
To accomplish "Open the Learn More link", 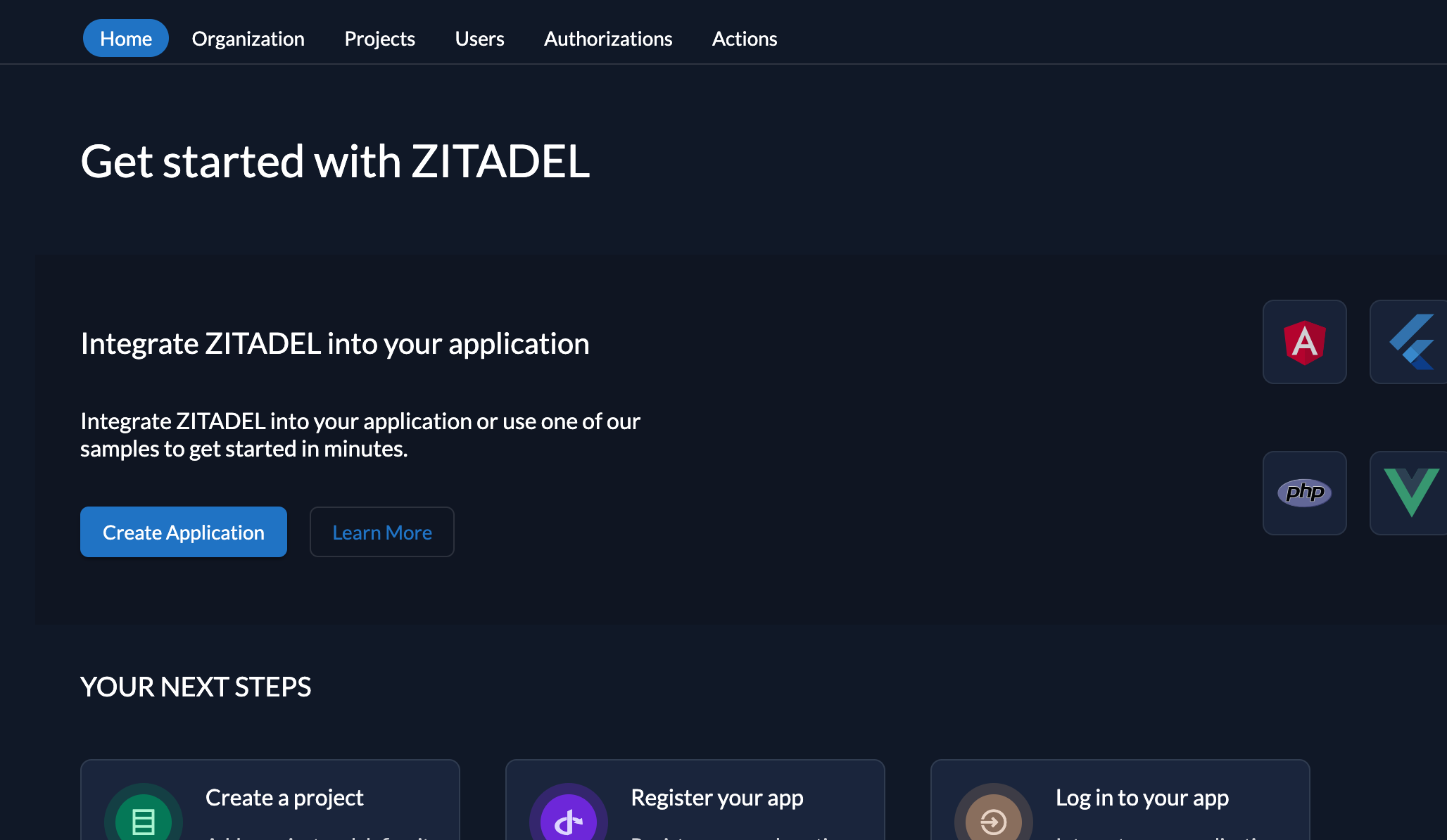I will 381,532.
